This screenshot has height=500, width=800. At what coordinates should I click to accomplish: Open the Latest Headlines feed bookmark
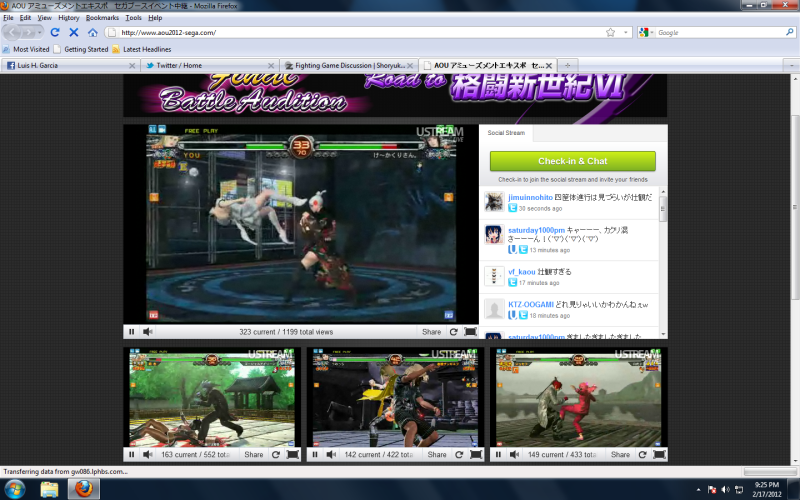click(x=141, y=49)
